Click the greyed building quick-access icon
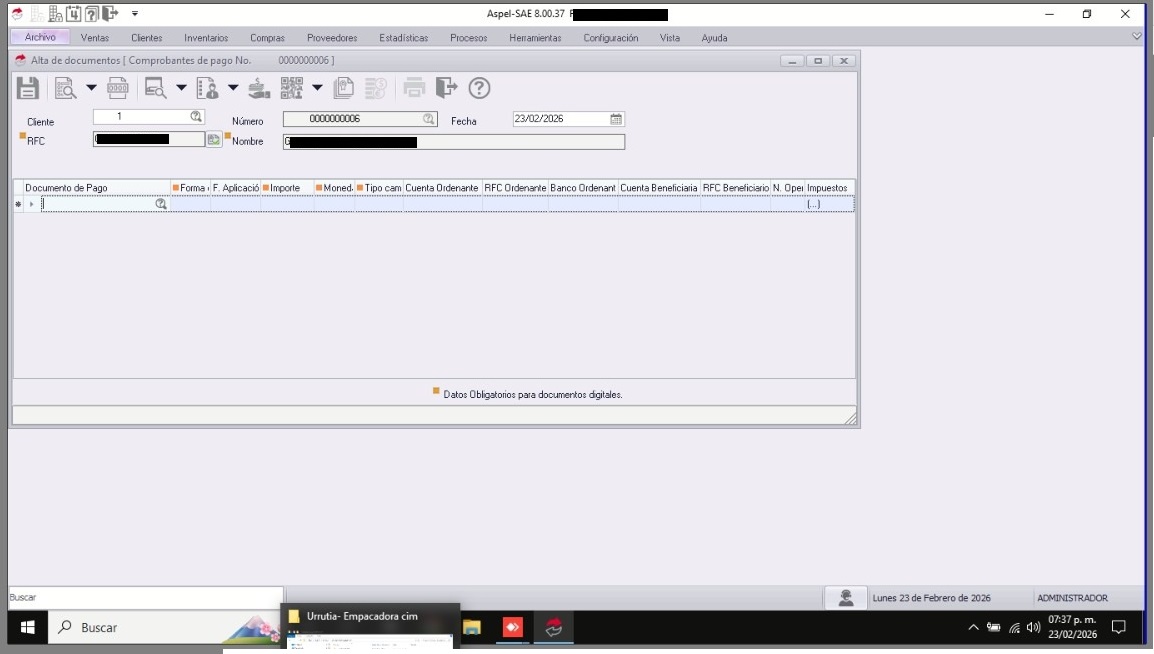 click(x=38, y=13)
